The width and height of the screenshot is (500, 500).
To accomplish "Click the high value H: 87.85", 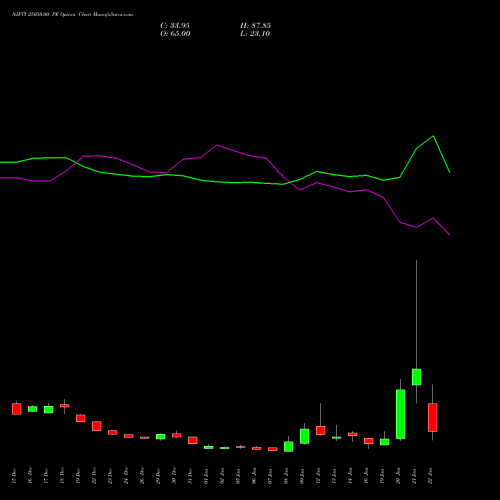I will point(255,26).
